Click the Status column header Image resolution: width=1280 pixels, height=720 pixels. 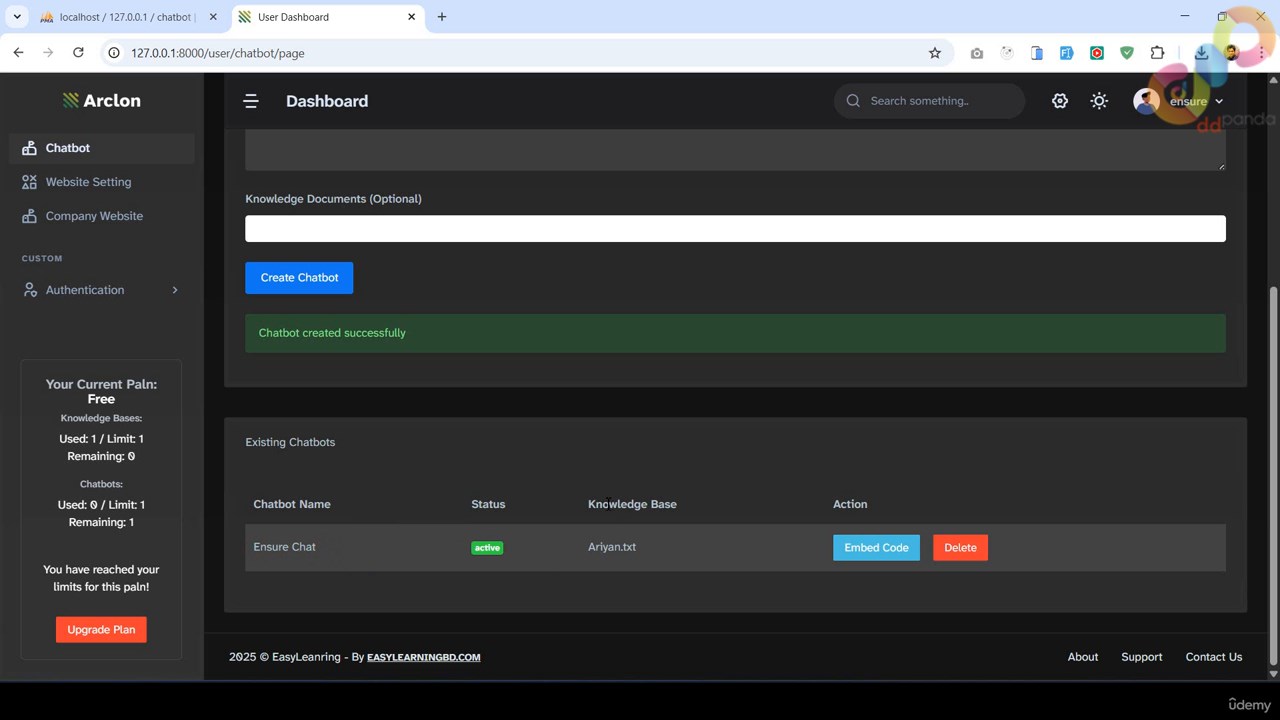tap(488, 504)
